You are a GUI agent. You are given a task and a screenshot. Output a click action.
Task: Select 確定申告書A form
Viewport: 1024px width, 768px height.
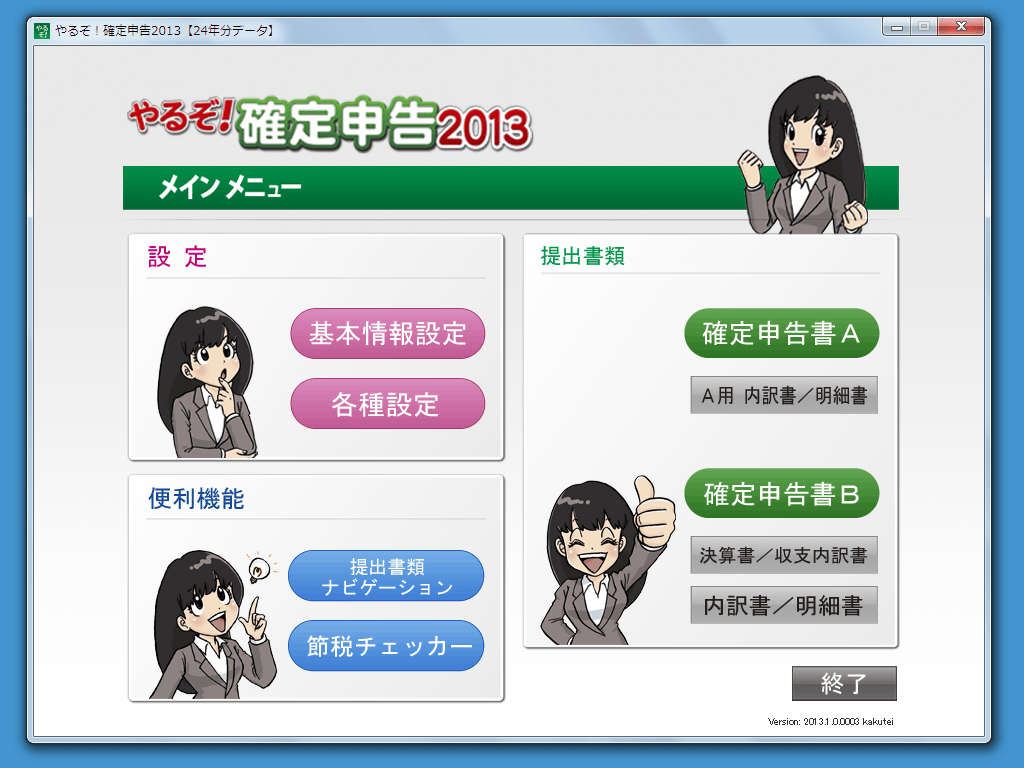(782, 333)
